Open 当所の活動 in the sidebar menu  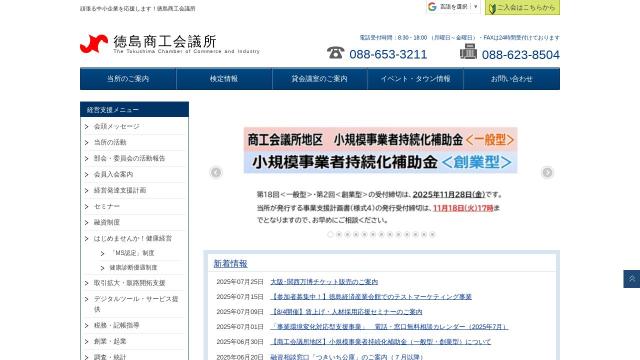[x=110, y=142]
